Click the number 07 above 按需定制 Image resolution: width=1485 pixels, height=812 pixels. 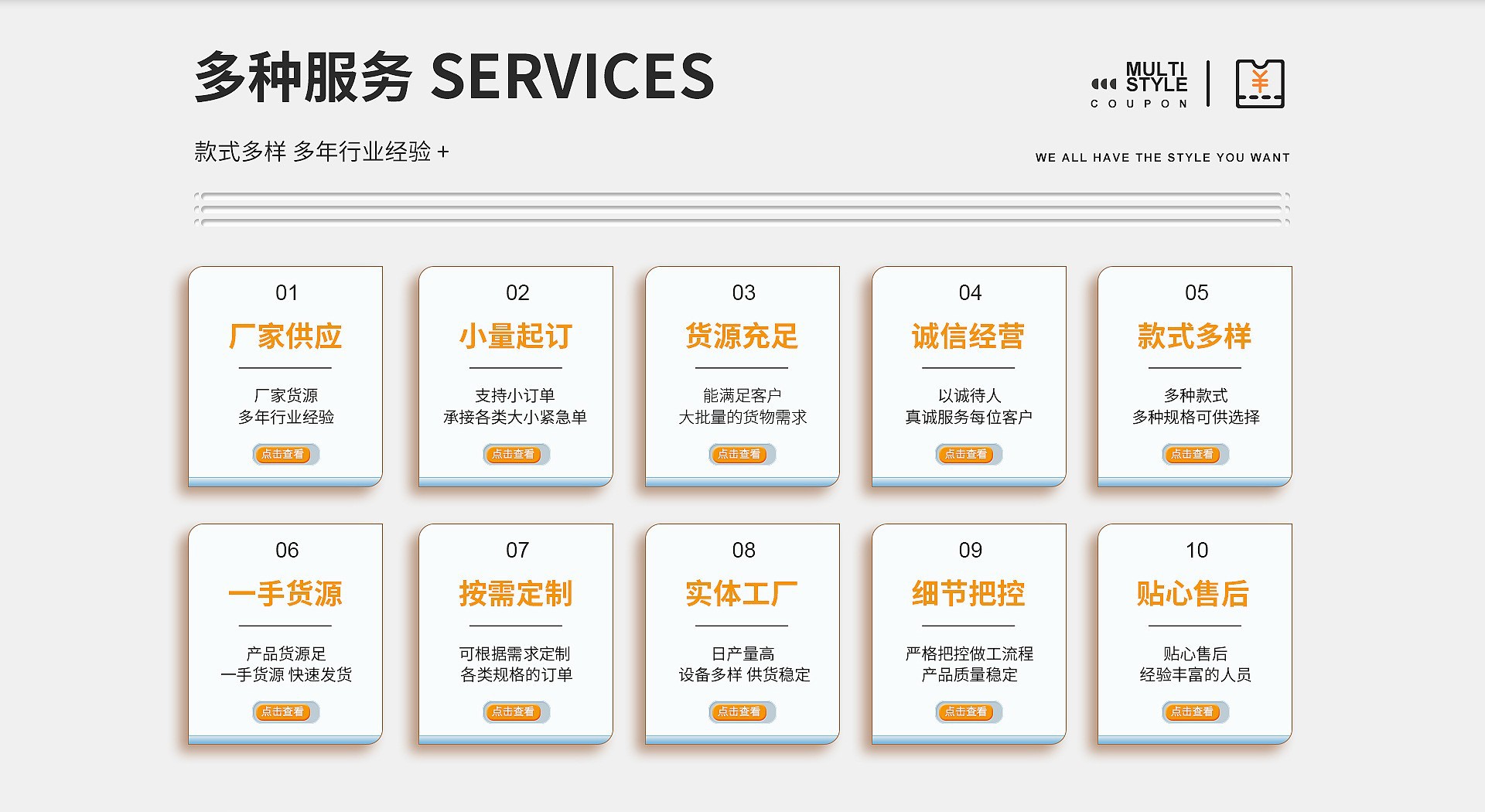tap(517, 551)
